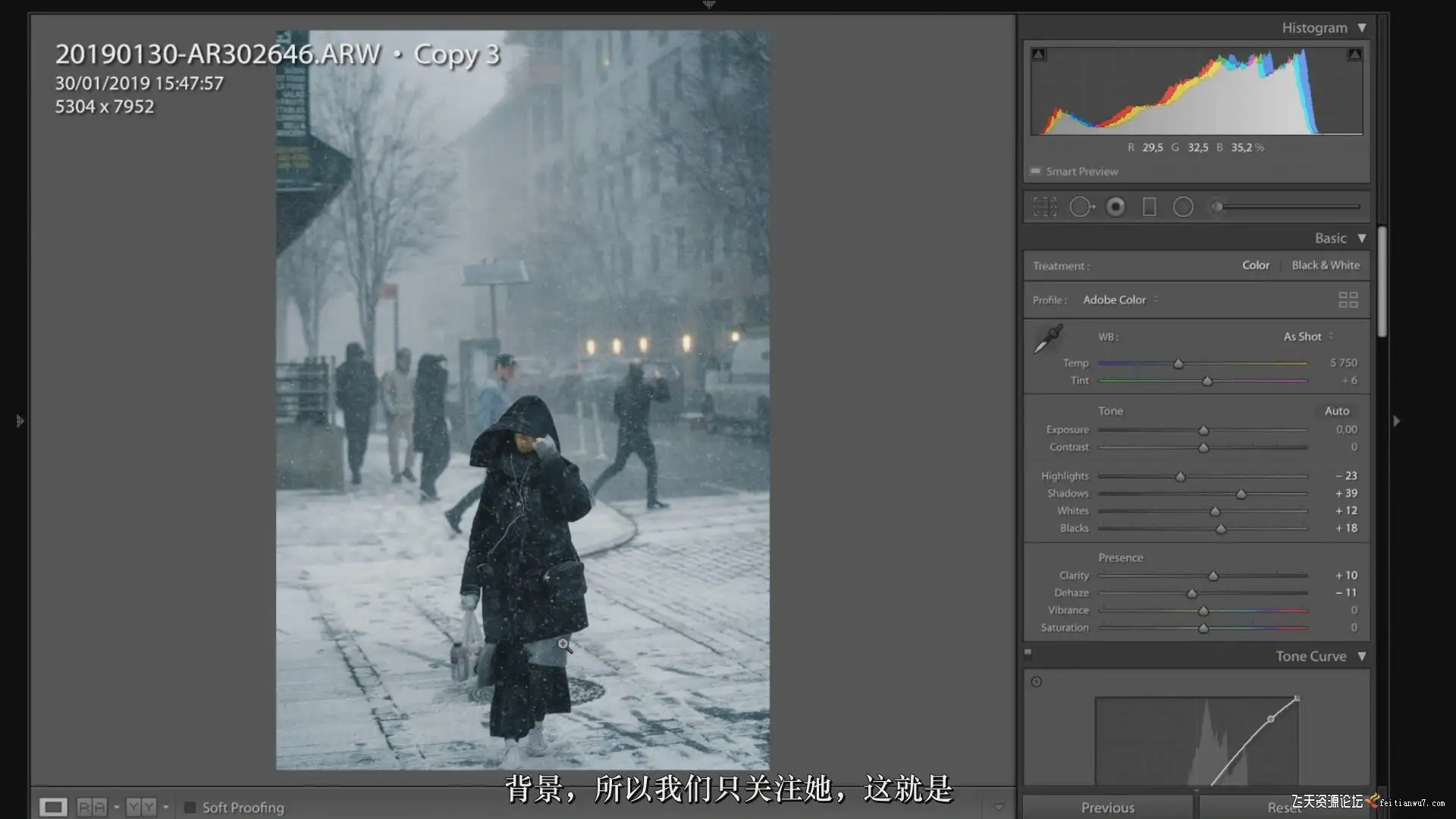Select the Crop Overlay tool
Image resolution: width=1456 pixels, height=819 pixels.
1044,207
